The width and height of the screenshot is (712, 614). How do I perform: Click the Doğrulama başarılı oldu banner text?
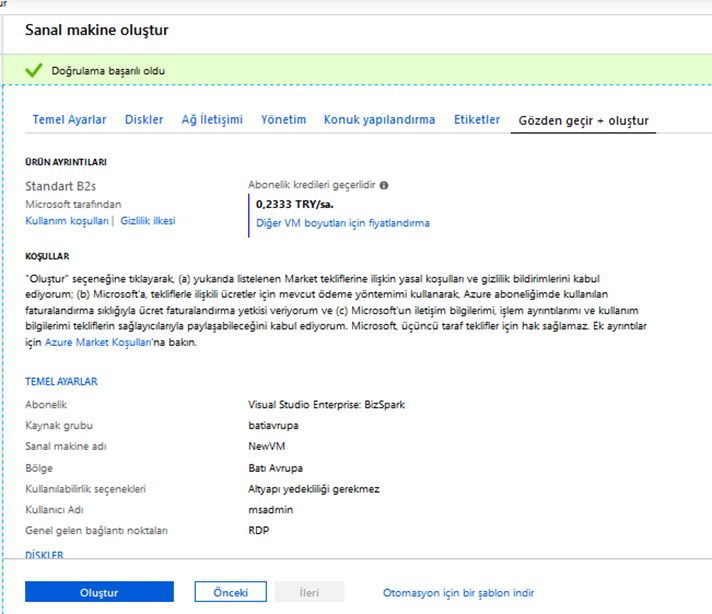tap(108, 71)
